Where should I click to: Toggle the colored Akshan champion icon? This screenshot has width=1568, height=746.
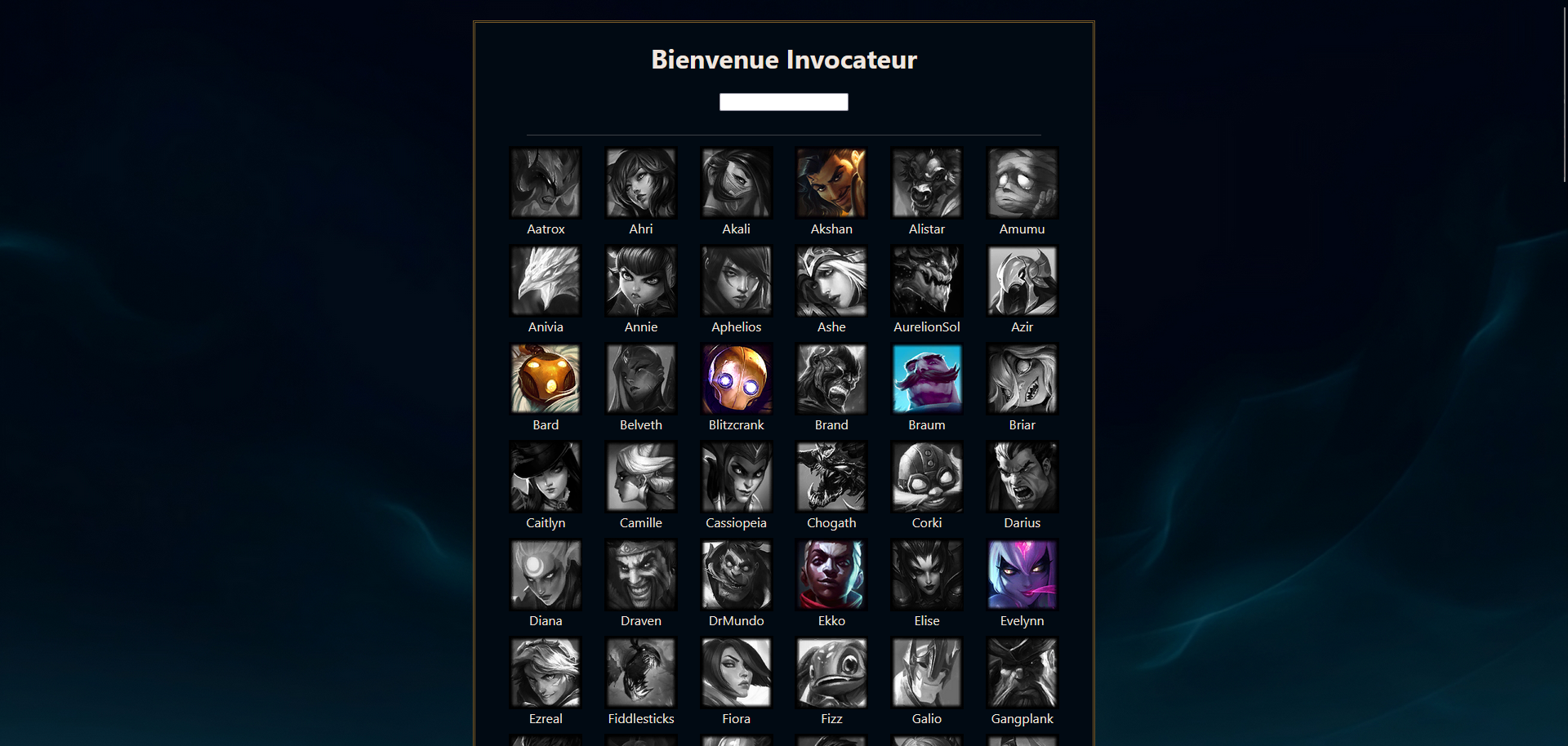tap(831, 183)
